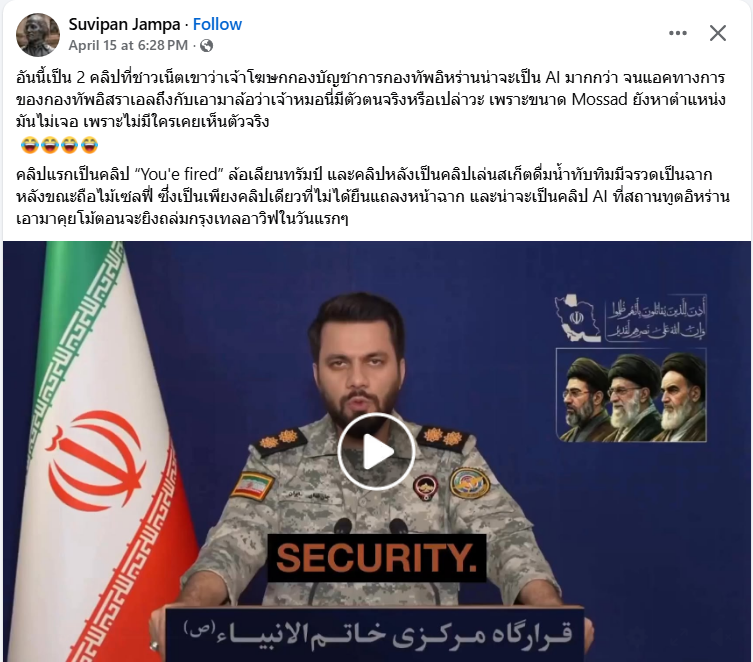Click the SECURITY. subtitle caption
753x662 pixels.
376,558
